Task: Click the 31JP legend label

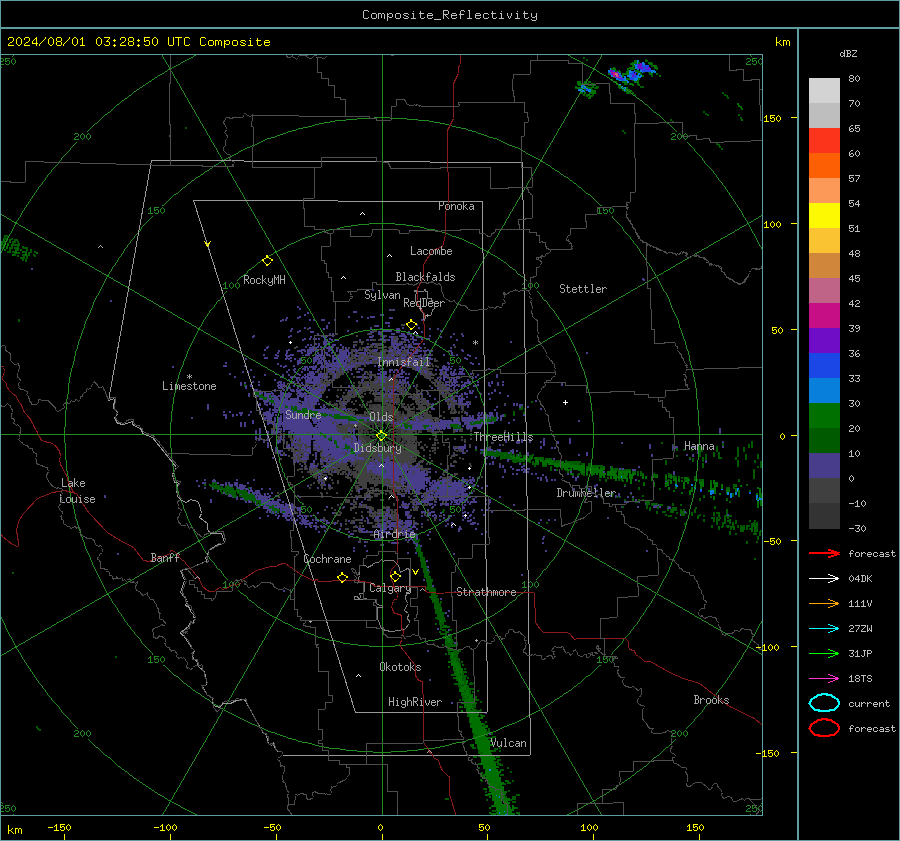Action: 860,653
